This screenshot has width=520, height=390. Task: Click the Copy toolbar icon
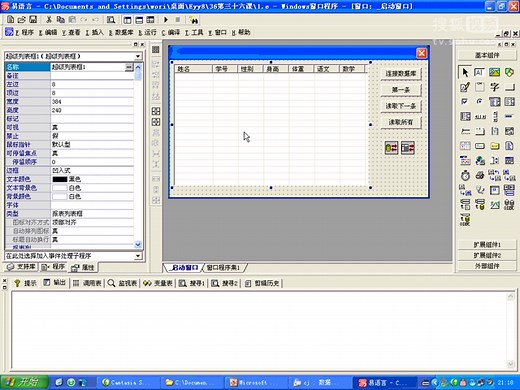pyautogui.click(x=60, y=20)
